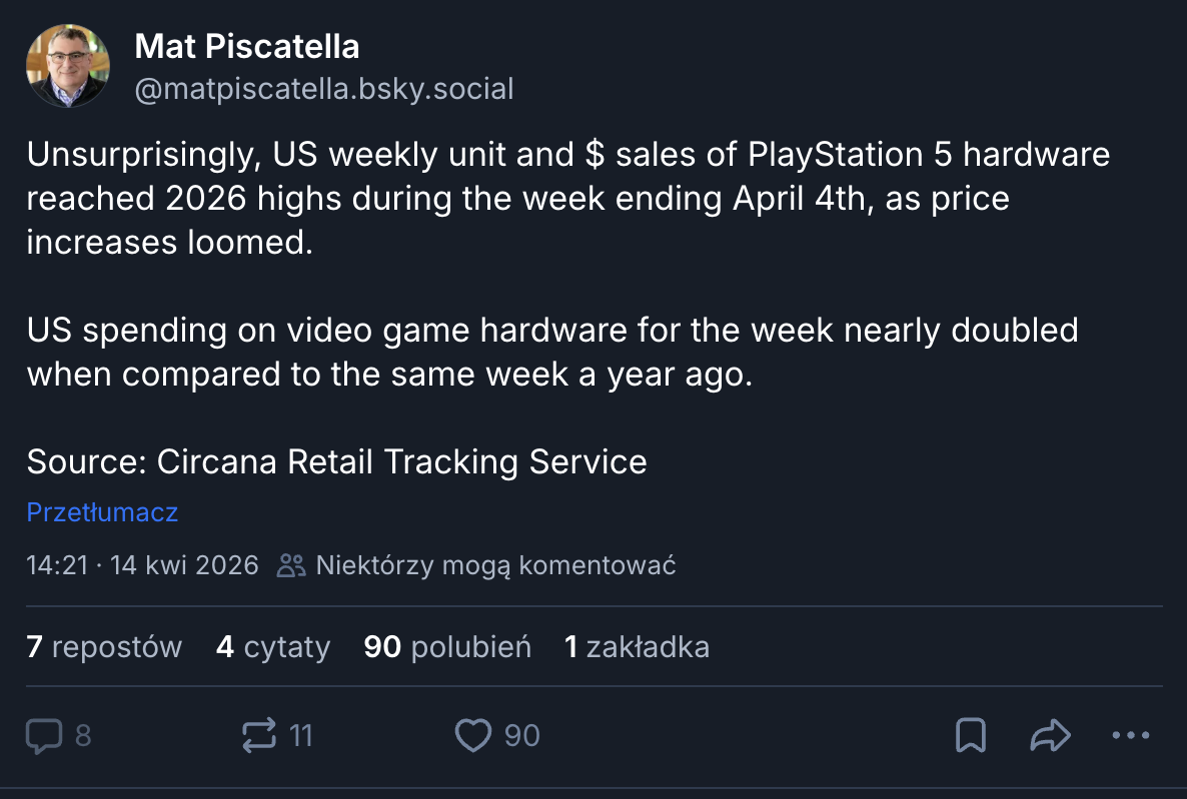Click the reply speech bubble icon
Viewport: 1187px width, 799px height.
45,737
